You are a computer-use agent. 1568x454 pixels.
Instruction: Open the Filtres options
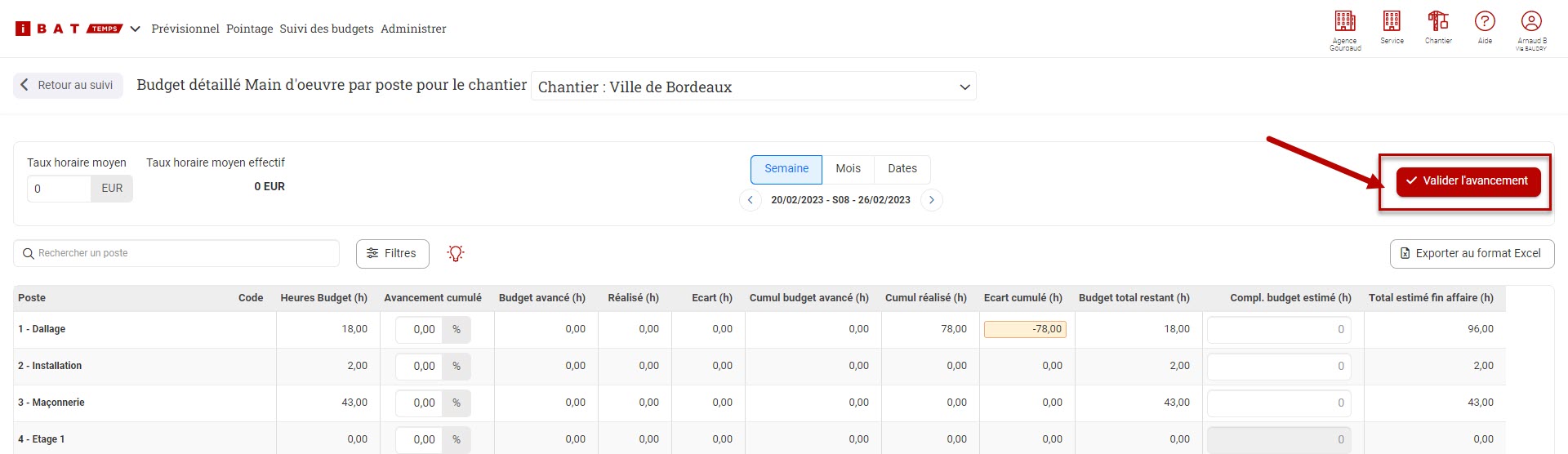[x=392, y=254]
